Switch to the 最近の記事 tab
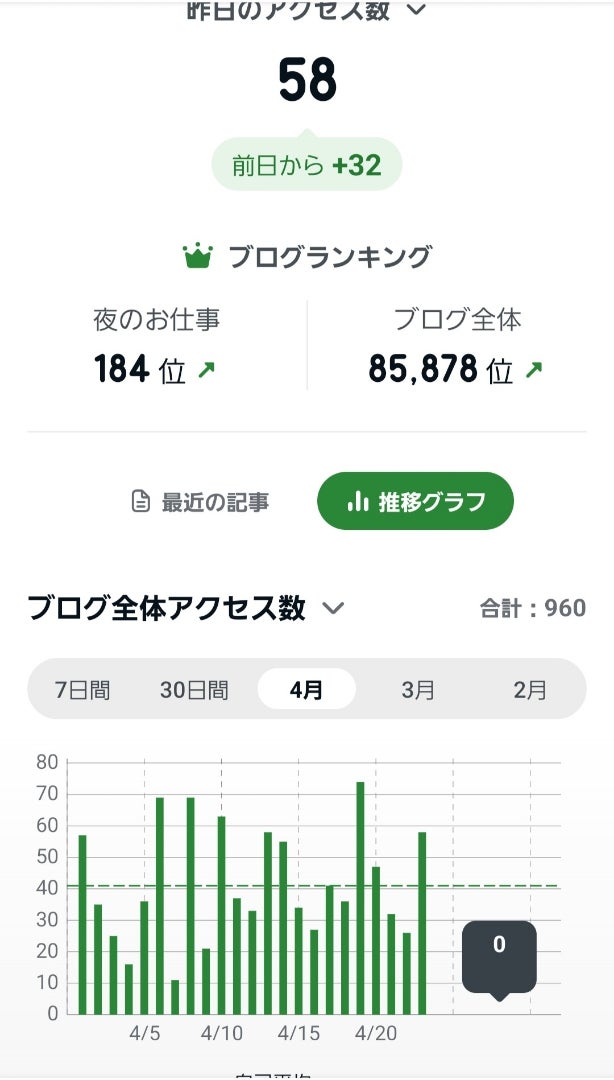 201,501
